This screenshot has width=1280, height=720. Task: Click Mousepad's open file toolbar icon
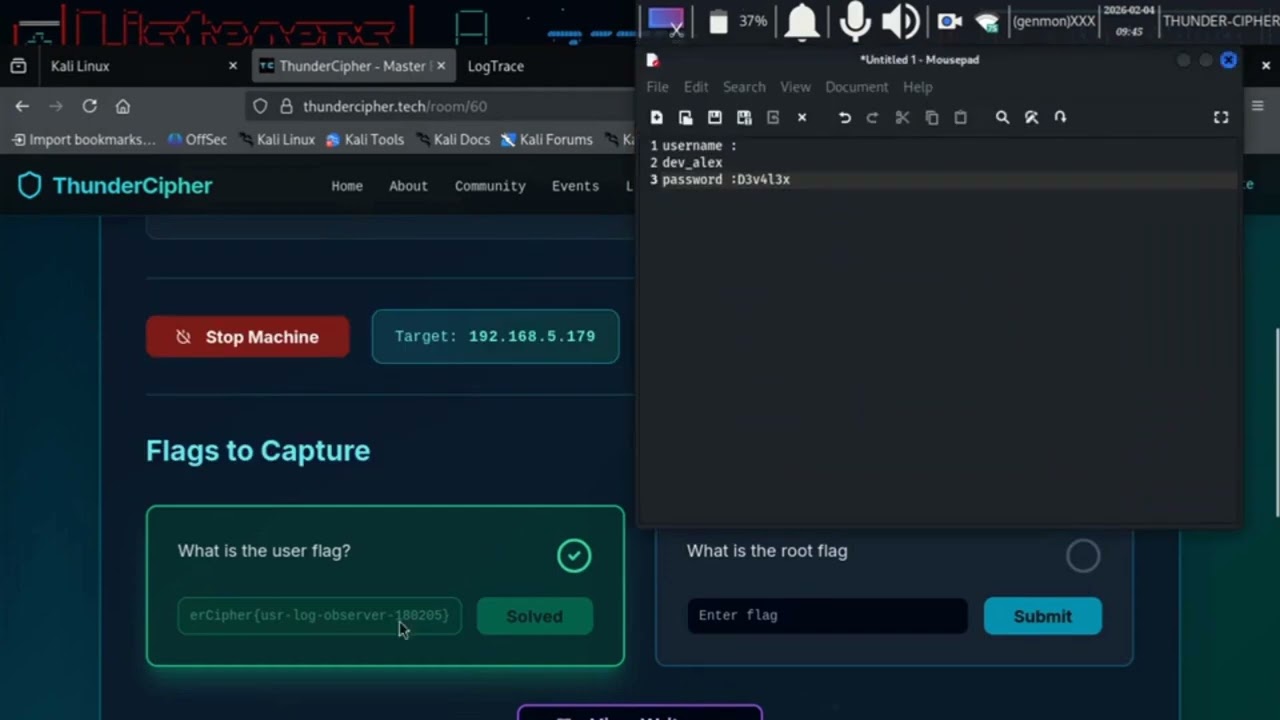coord(686,117)
